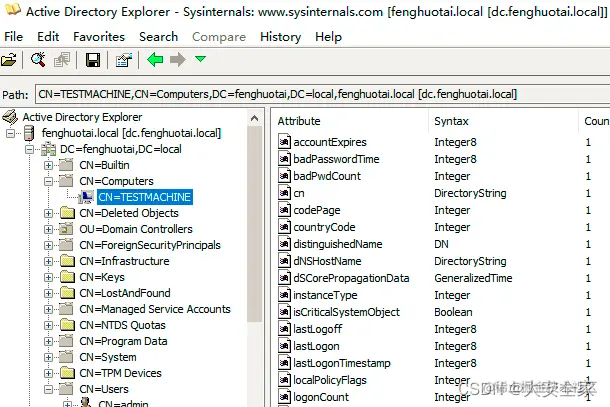Open the History menu
The image size is (610, 407).
pyautogui.click(x=280, y=37)
